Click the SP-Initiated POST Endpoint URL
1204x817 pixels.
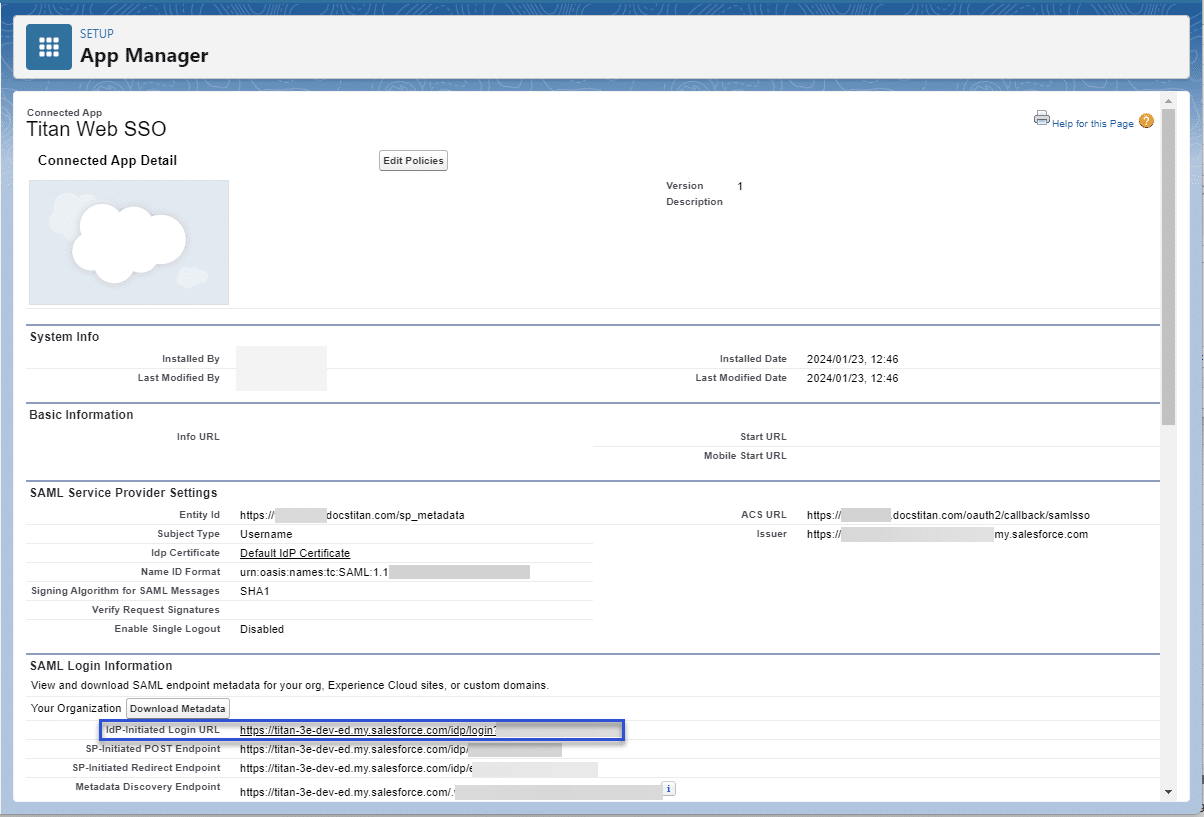[x=354, y=749]
